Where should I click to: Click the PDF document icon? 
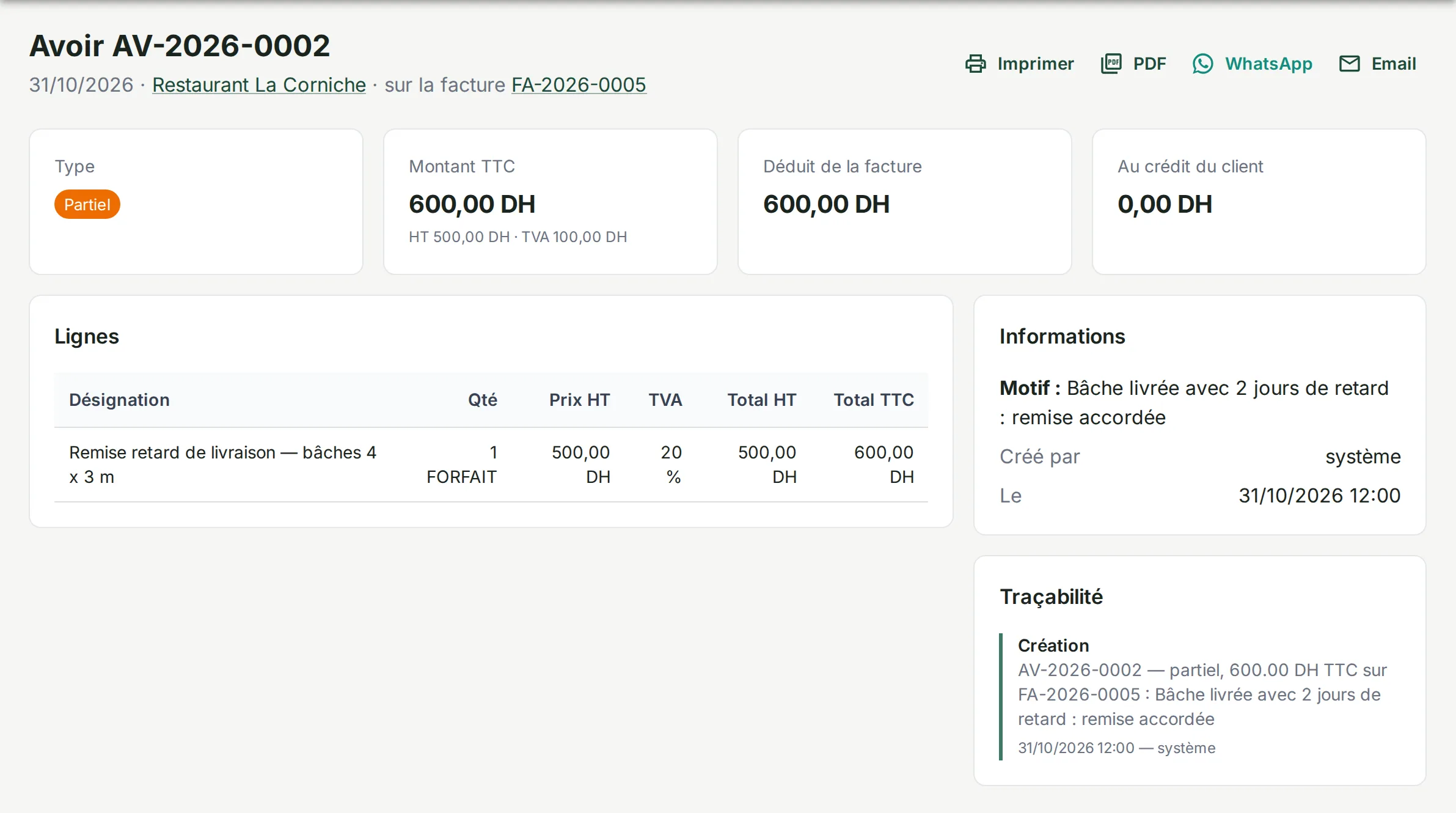click(x=1111, y=64)
